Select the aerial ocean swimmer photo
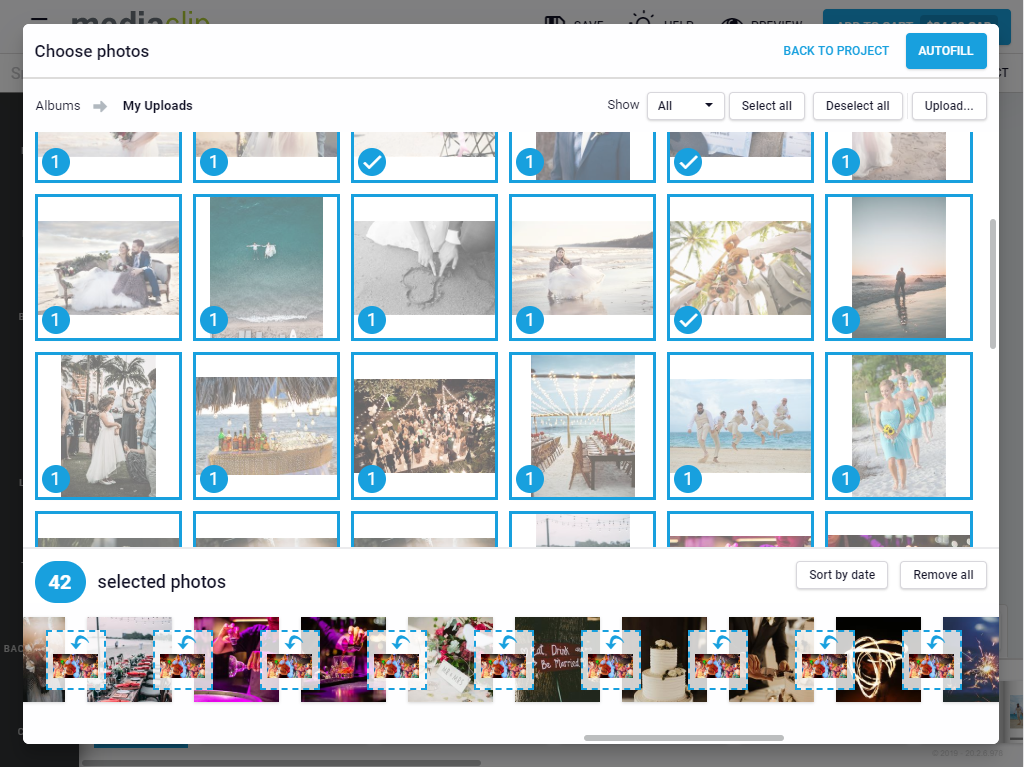 pyautogui.click(x=266, y=267)
